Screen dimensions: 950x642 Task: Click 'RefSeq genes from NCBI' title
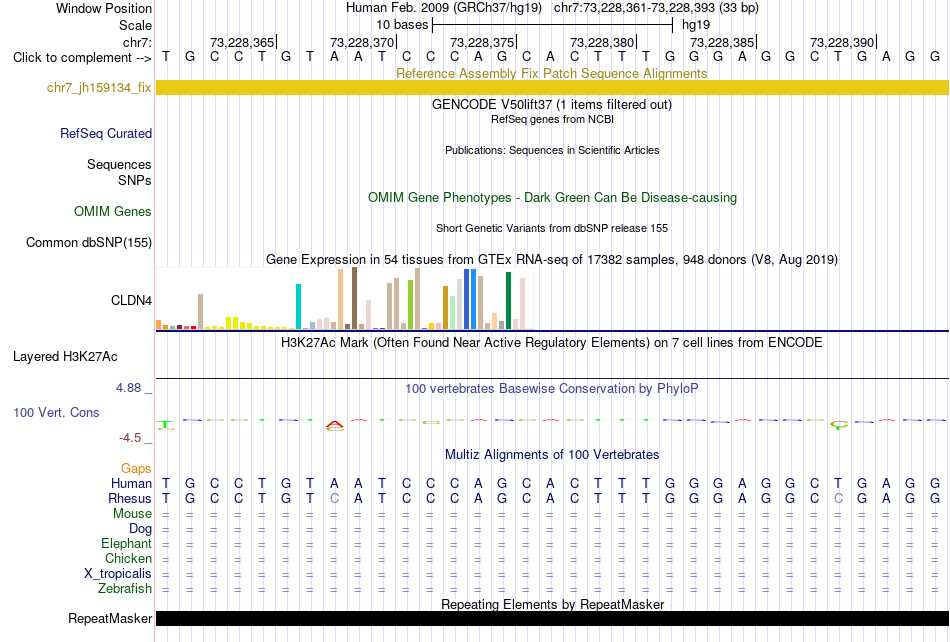pyautogui.click(x=552, y=119)
